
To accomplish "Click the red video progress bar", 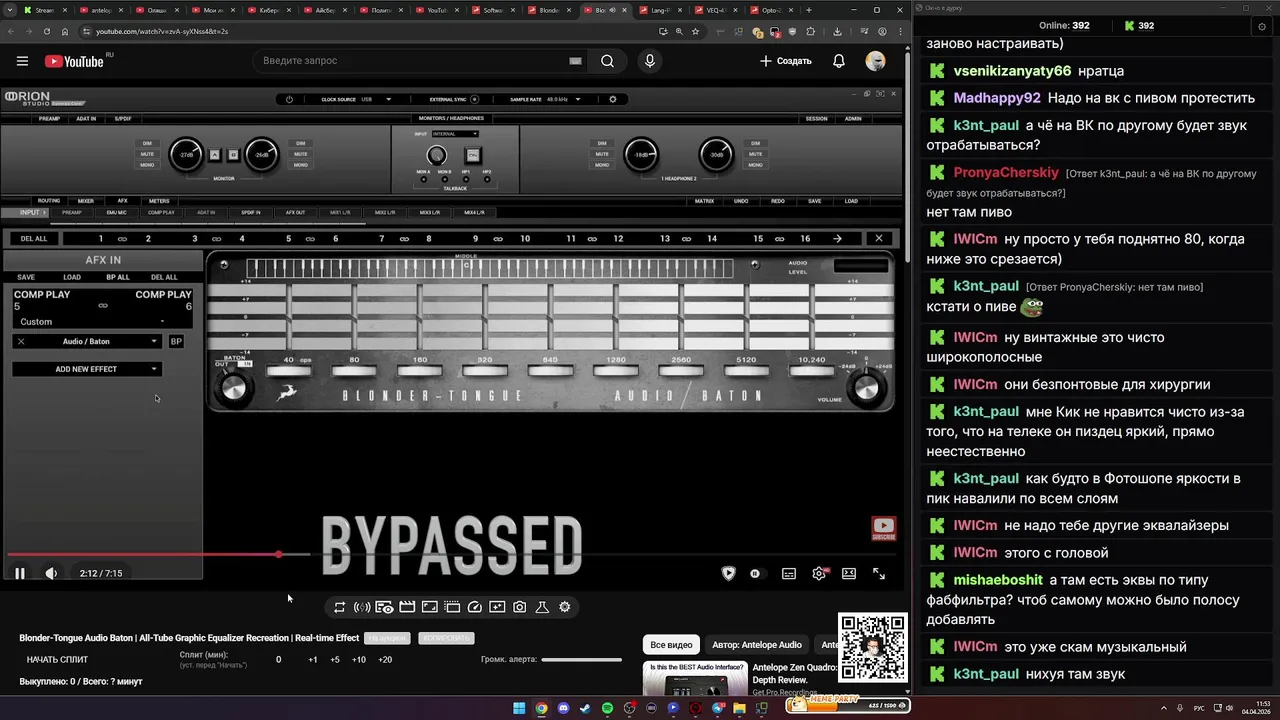I will tap(143, 554).
